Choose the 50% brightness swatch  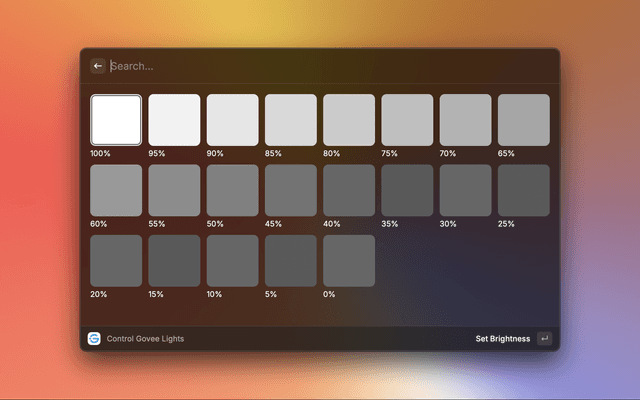(x=232, y=190)
